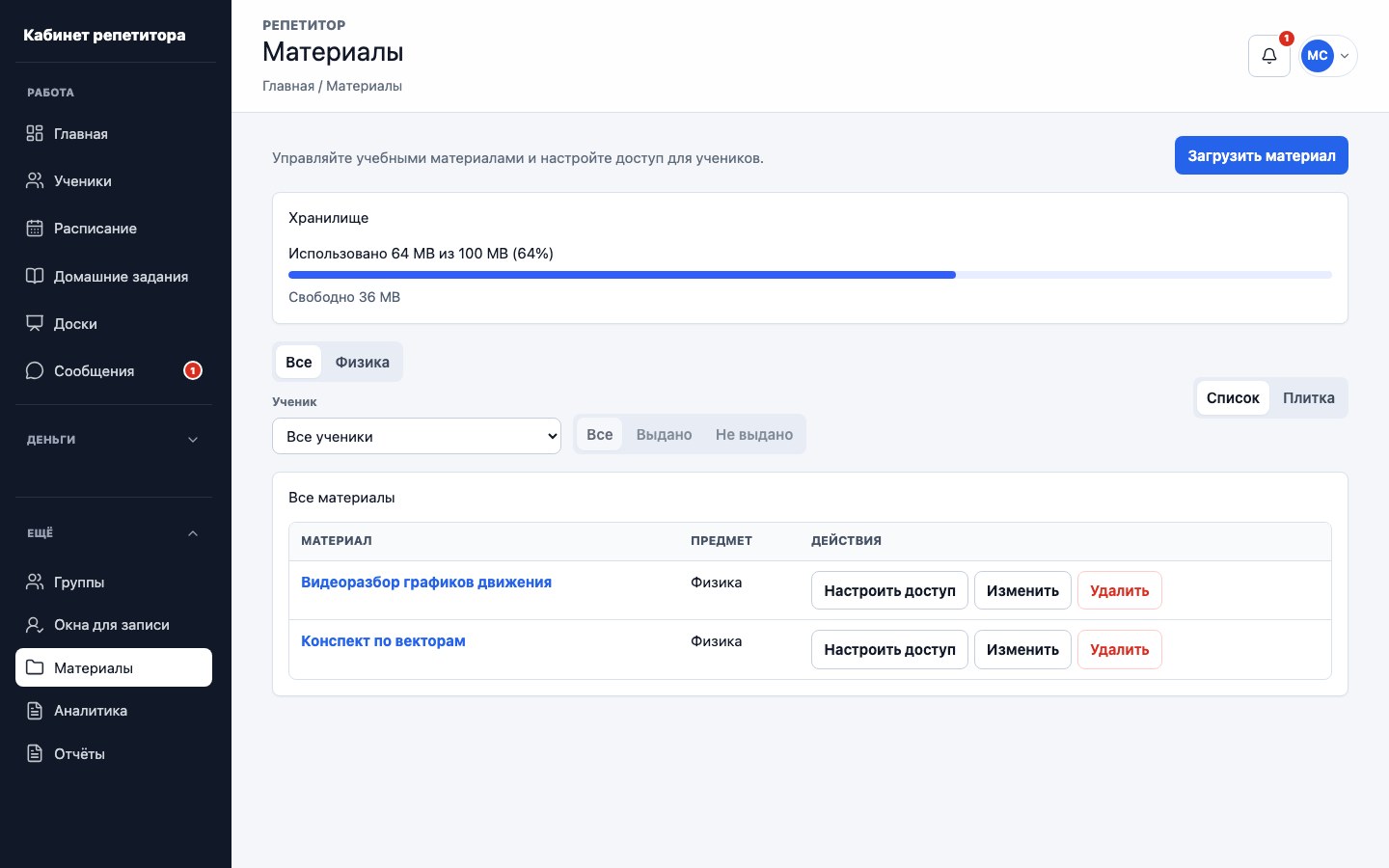
Task: Click the Группы people icon
Action: point(35,582)
